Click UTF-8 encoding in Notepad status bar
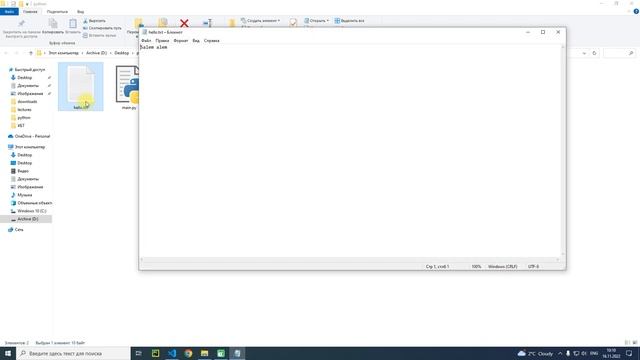Screen dimensions: 640x360 point(533,267)
